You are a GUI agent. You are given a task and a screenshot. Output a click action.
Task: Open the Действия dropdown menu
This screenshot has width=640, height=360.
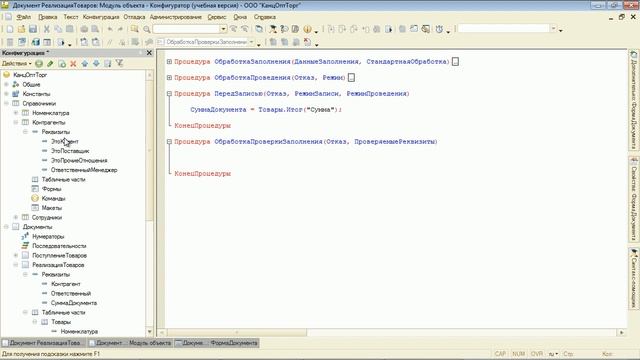(16, 63)
